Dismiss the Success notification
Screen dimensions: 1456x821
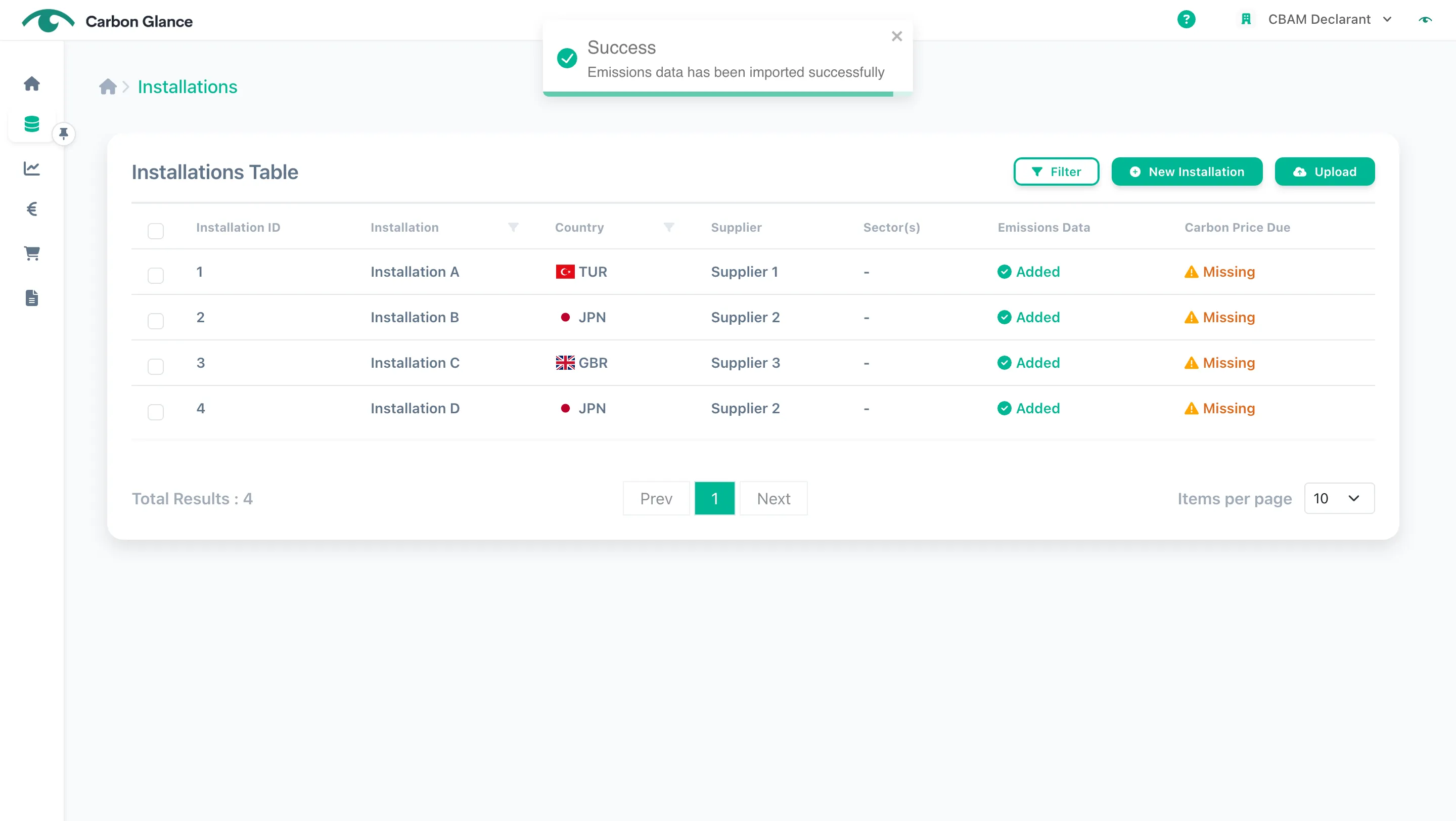click(x=896, y=36)
